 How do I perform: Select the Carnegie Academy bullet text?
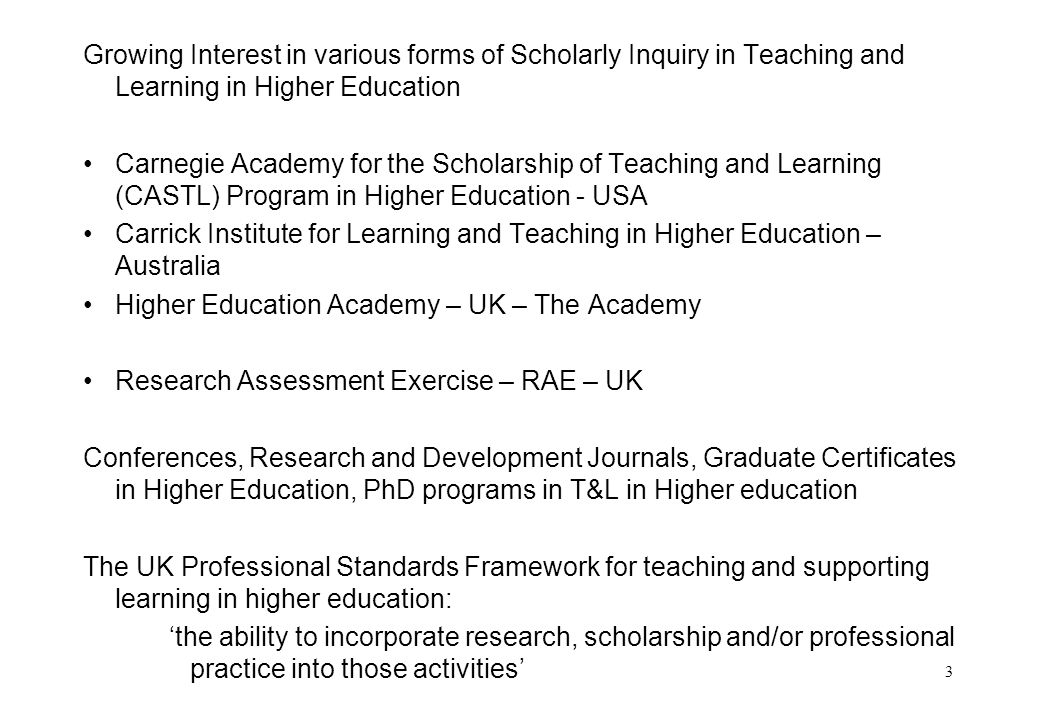[498, 164]
